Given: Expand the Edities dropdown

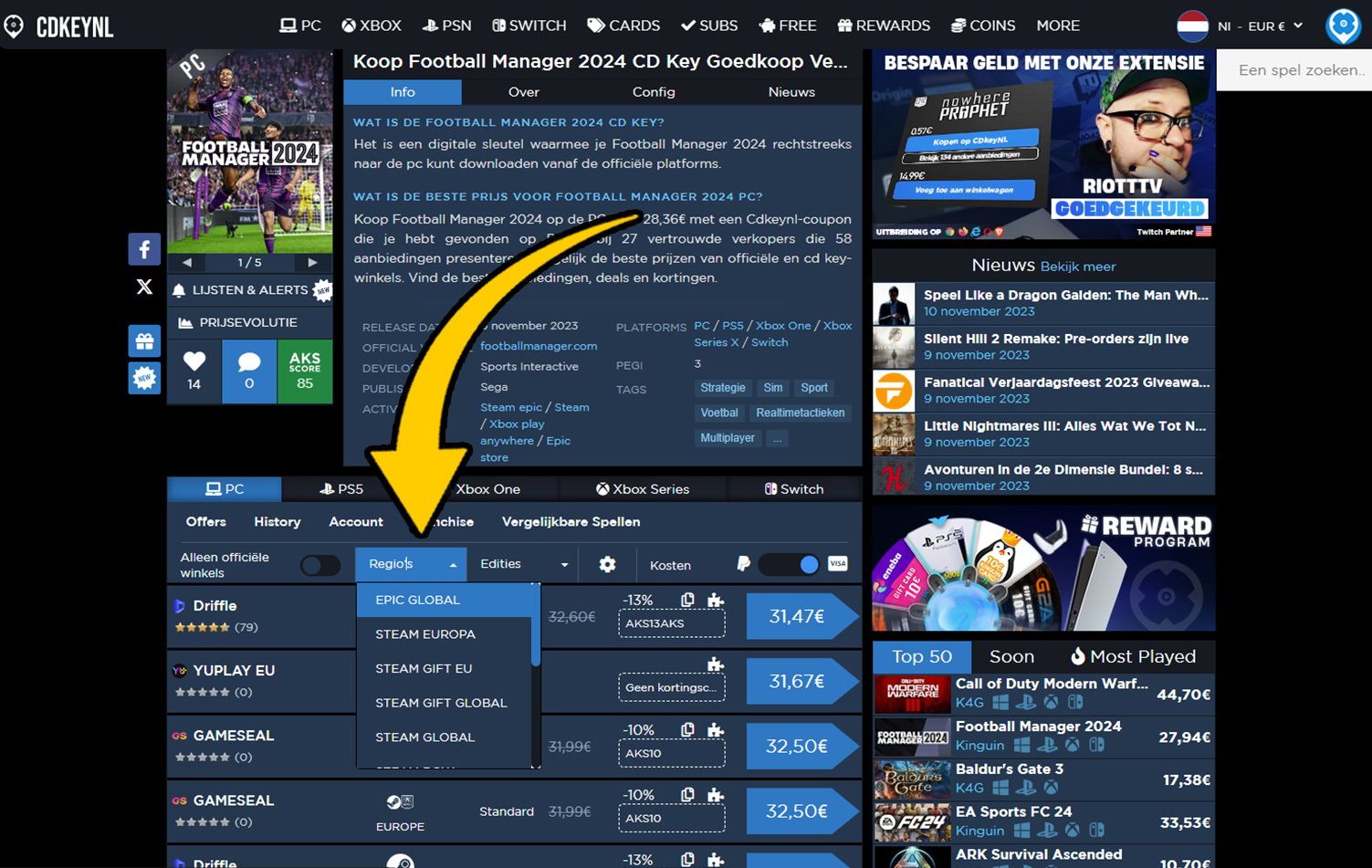Looking at the screenshot, I should coord(524,564).
